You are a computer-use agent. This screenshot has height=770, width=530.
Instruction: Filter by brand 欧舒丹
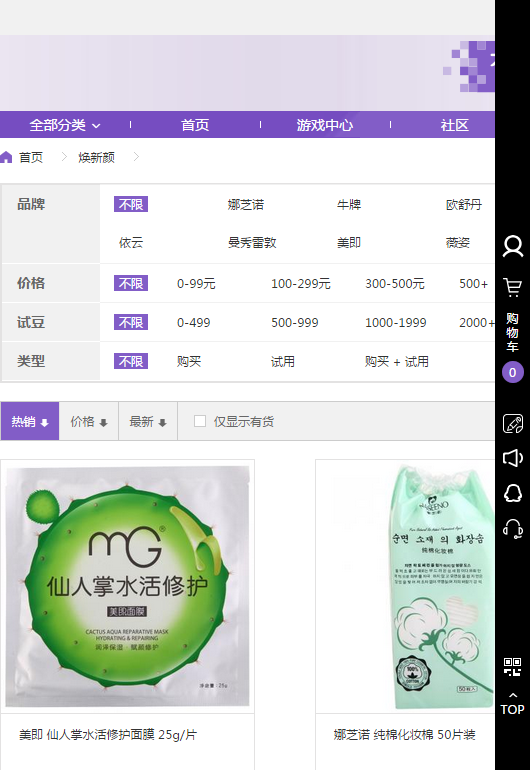pos(464,204)
